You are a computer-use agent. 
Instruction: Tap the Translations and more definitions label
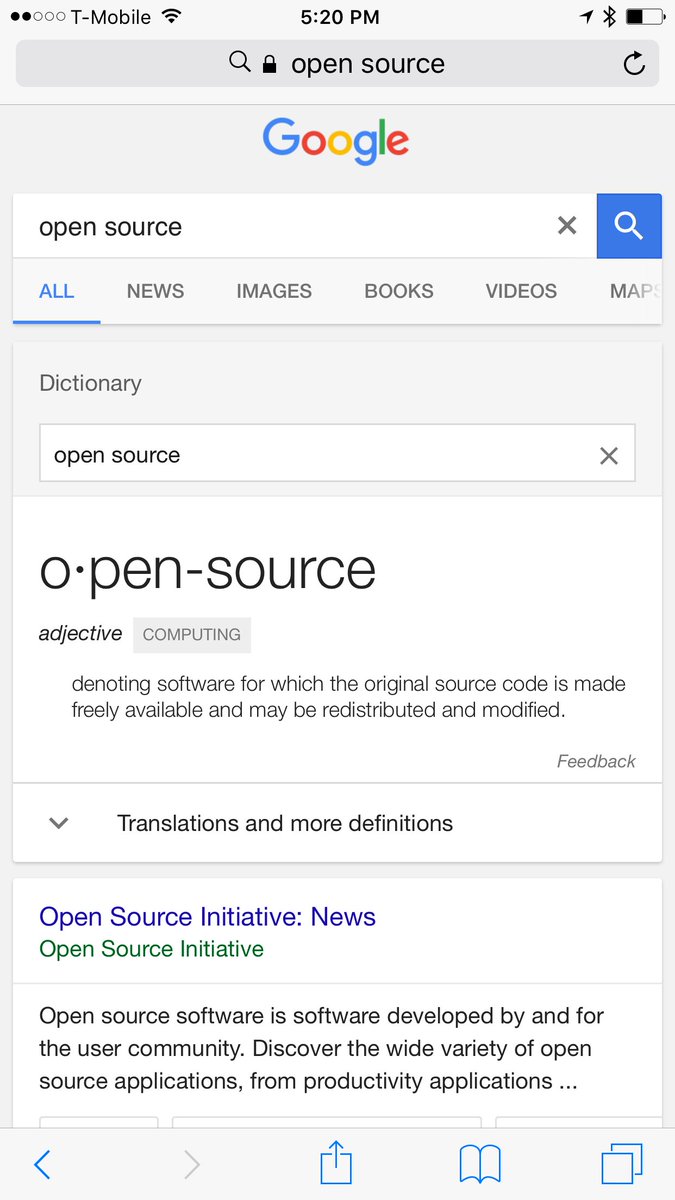[x=285, y=823]
